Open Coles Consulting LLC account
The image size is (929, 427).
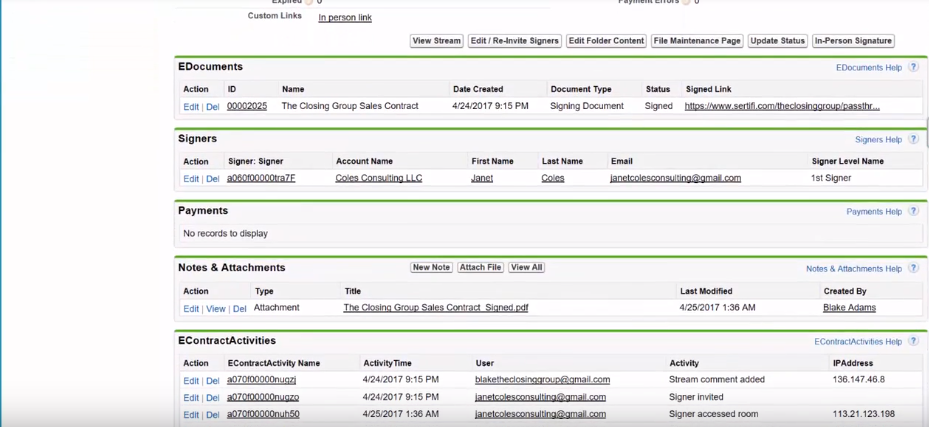379,178
